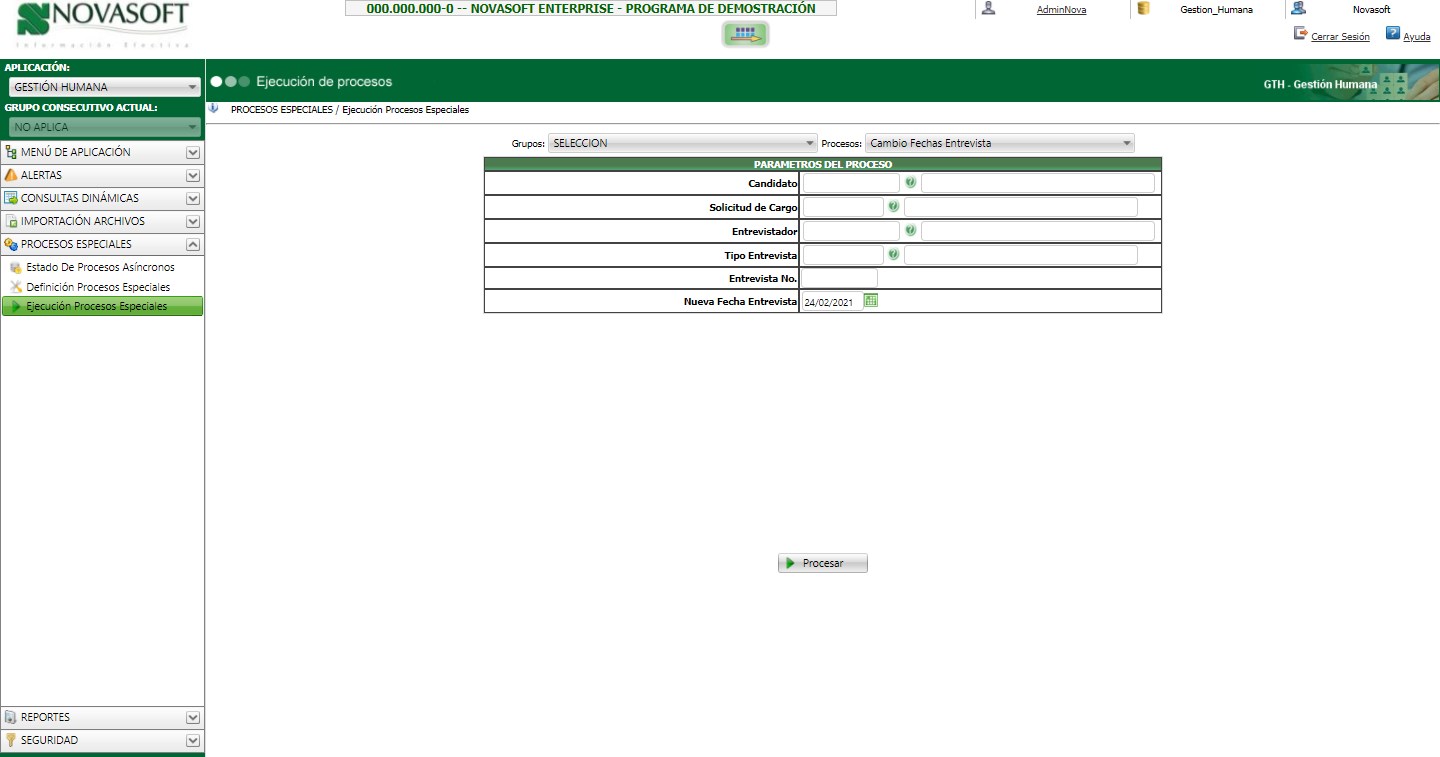Screen dimensions: 1440x757
Task: Focus the Tipo Entrevista code field
Action: [x=843, y=255]
